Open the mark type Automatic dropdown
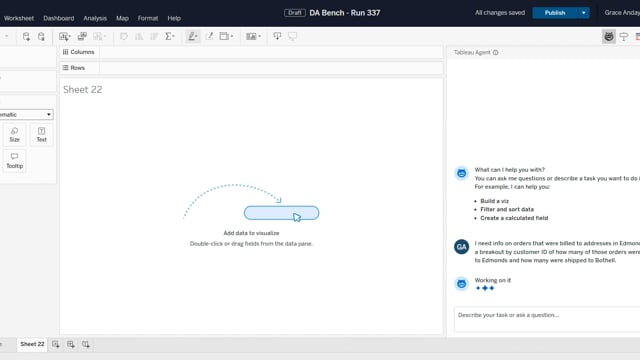The width and height of the screenshot is (640, 360). [26, 115]
